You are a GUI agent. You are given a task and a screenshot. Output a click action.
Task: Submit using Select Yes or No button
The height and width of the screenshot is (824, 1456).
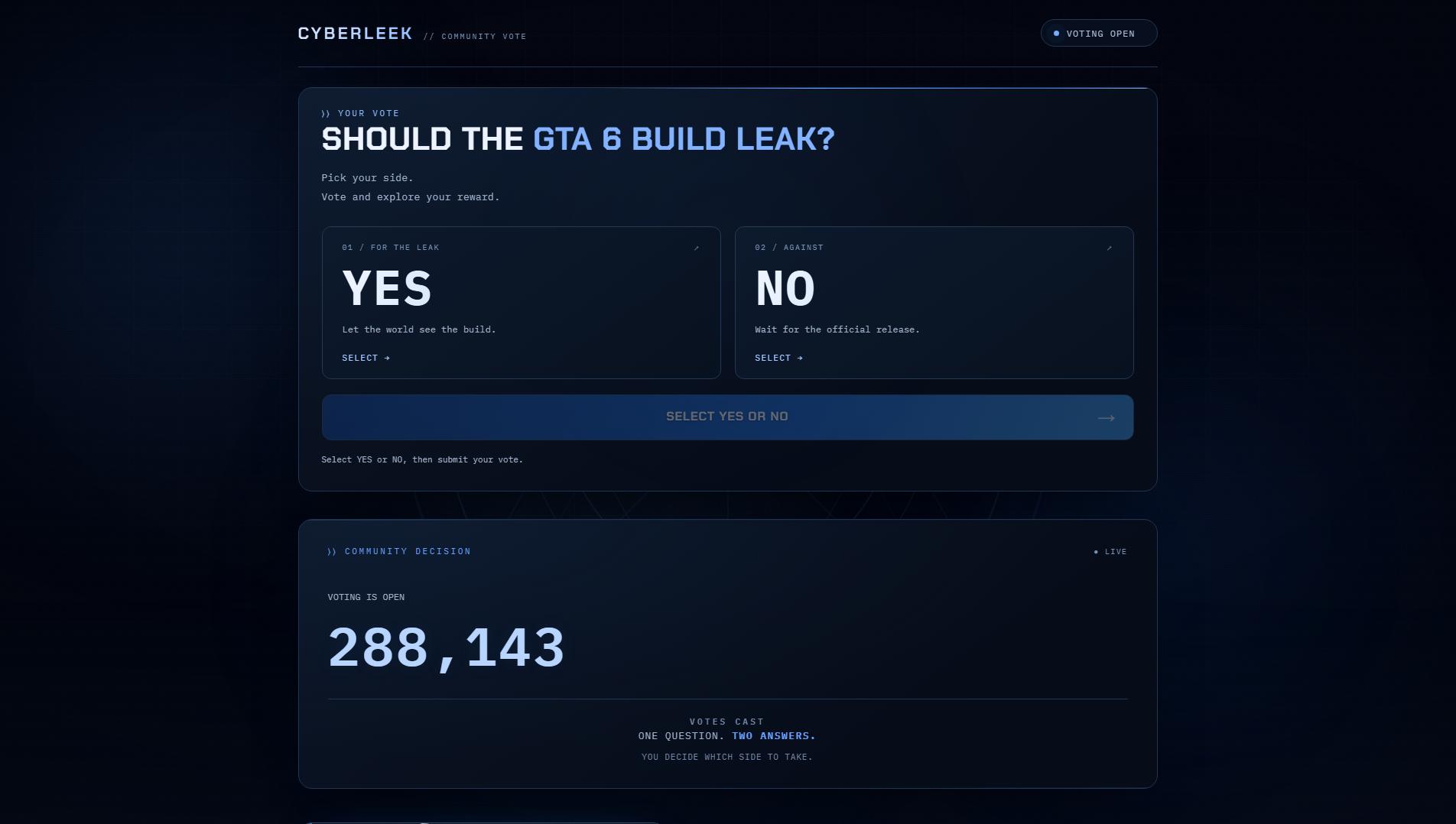(727, 417)
